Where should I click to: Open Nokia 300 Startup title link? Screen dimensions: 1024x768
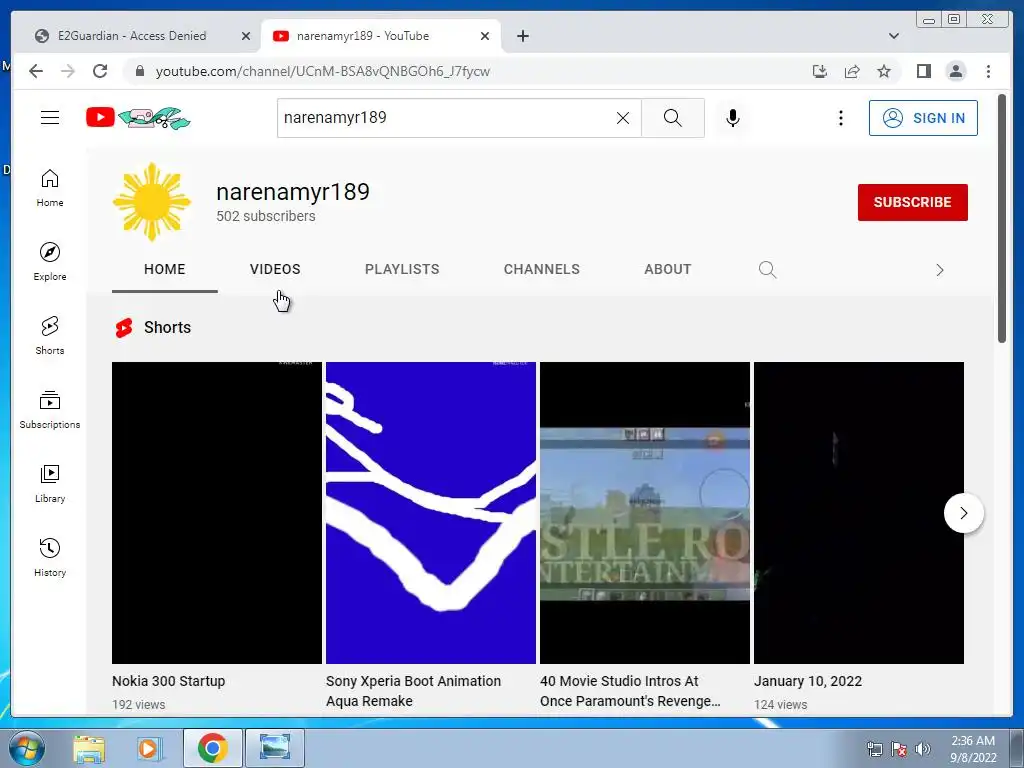click(168, 681)
